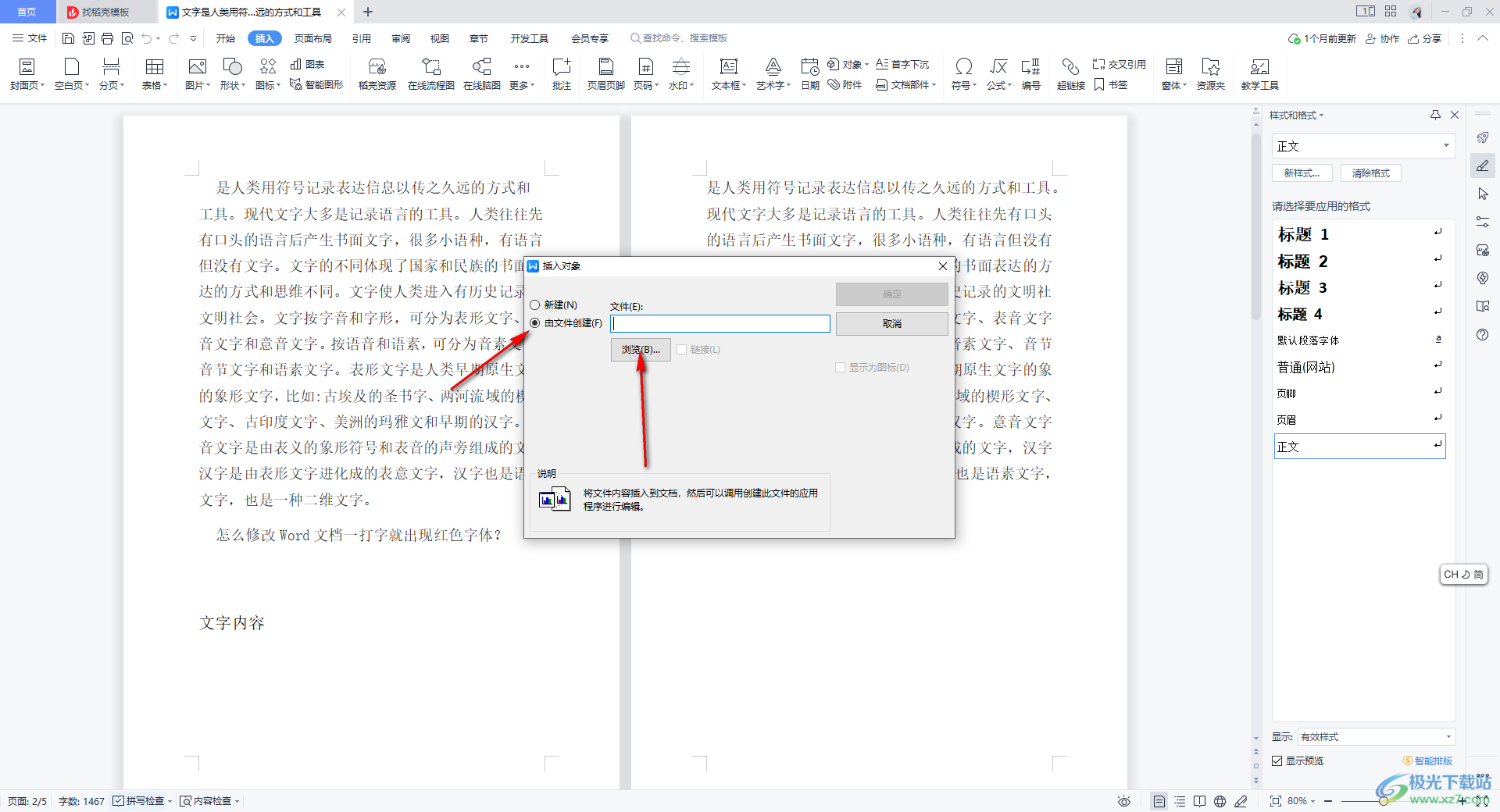Open Header and Footer (页眉页脚)

point(606,74)
